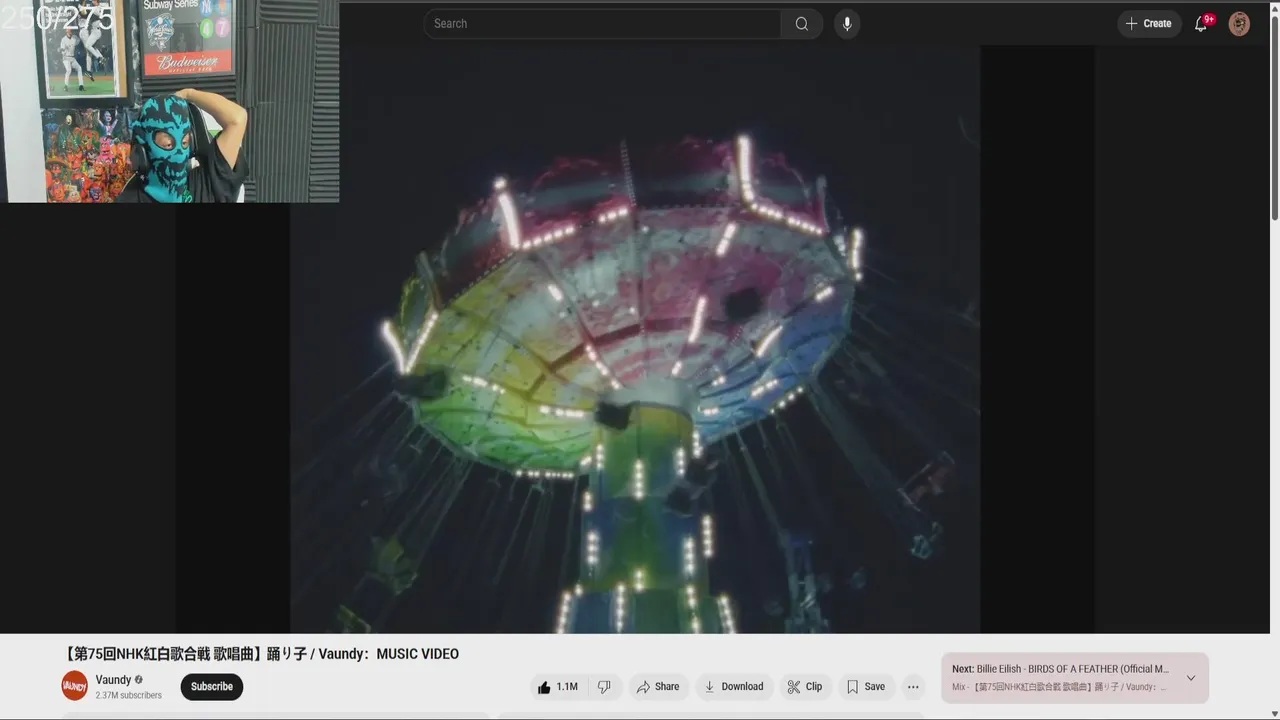This screenshot has width=1280, height=720.
Task: Open the Create menu
Action: coord(1149,24)
